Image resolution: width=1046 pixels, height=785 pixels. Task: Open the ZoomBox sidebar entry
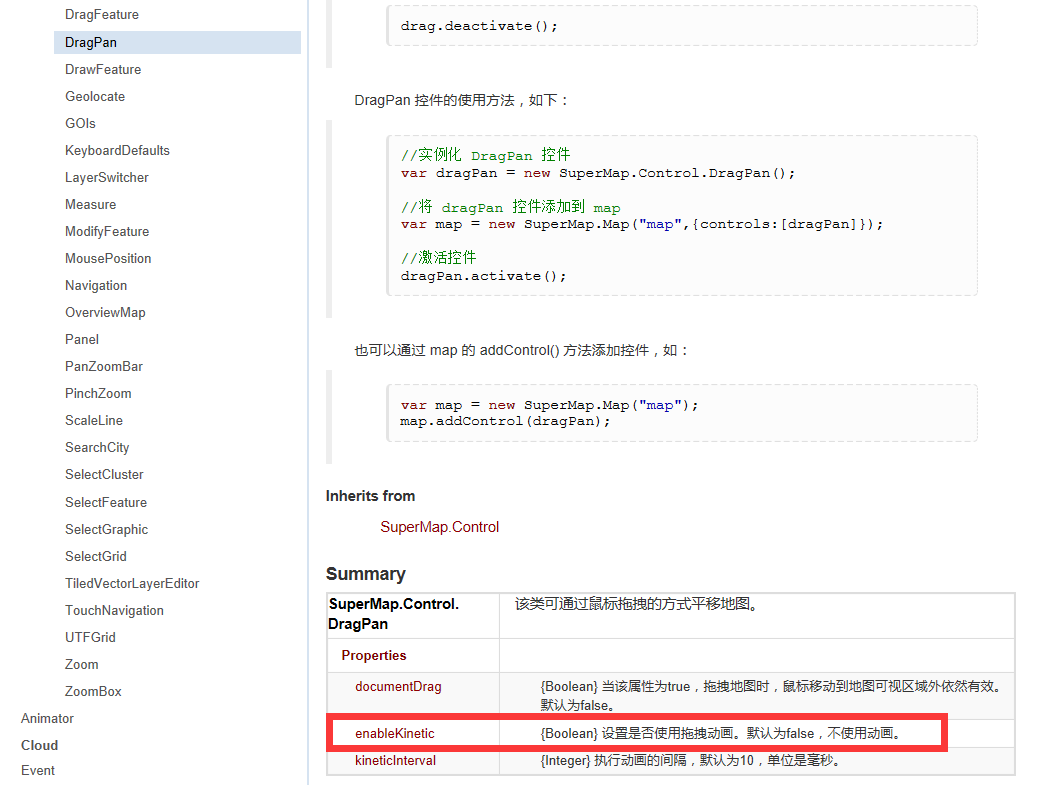pyautogui.click(x=93, y=692)
